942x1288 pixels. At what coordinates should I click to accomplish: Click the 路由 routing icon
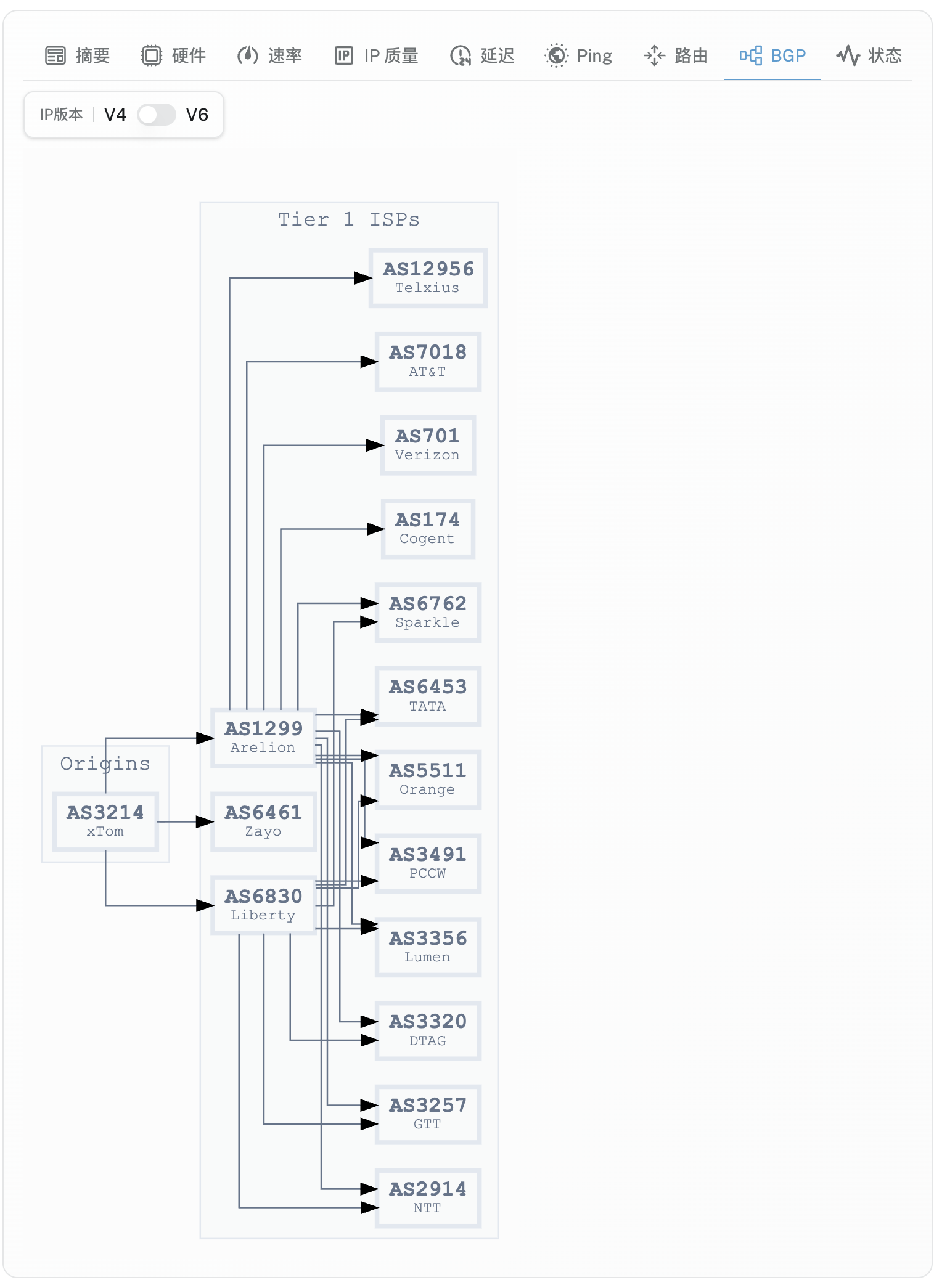[x=654, y=55]
